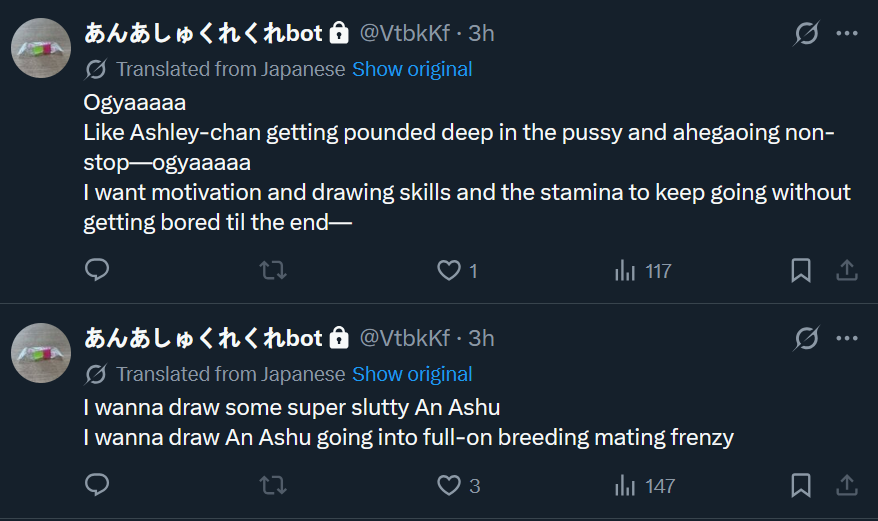Like the post showing 1 like

coord(450,270)
